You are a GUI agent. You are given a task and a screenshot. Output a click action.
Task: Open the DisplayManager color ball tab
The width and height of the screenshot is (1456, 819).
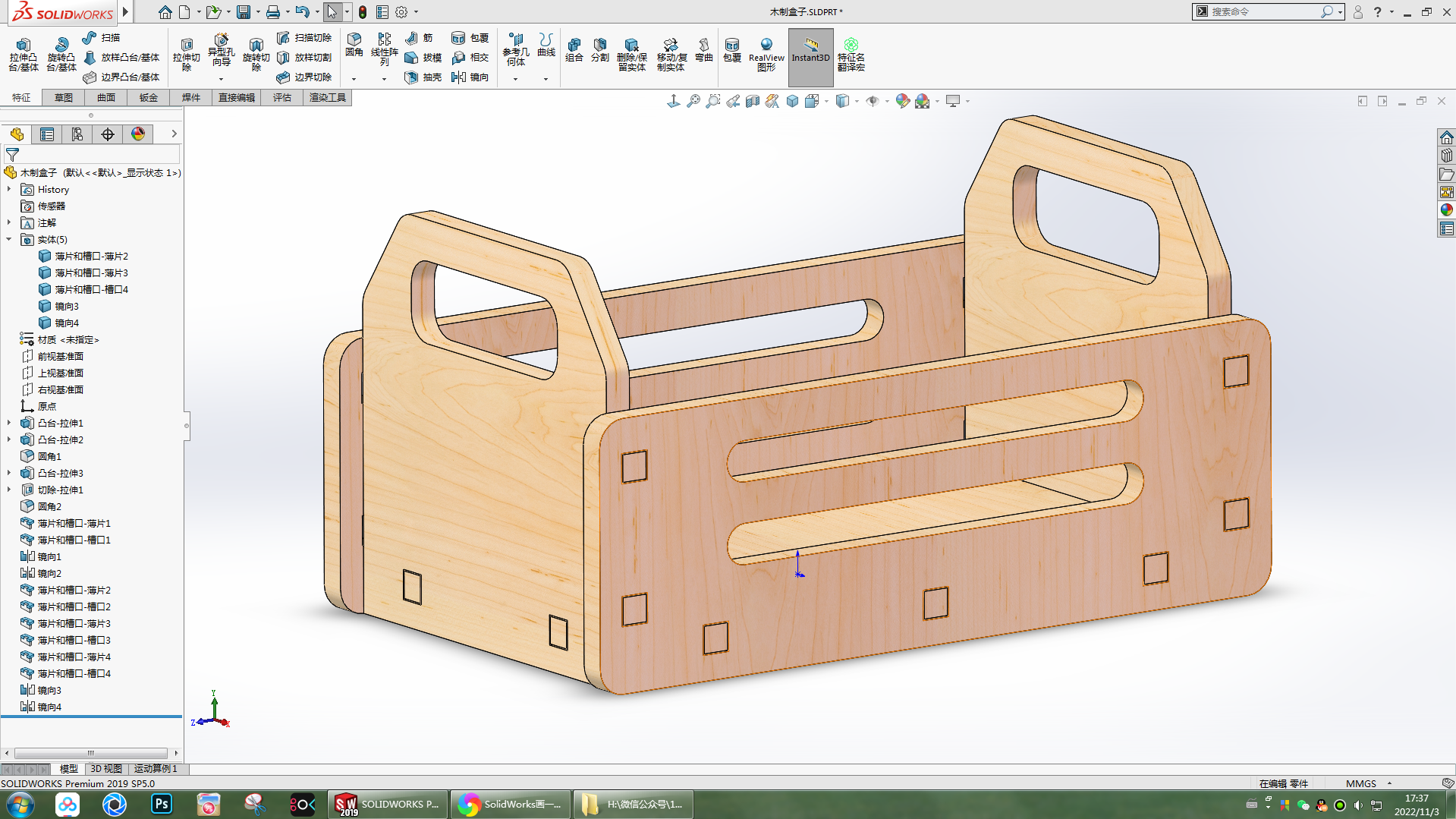138,134
